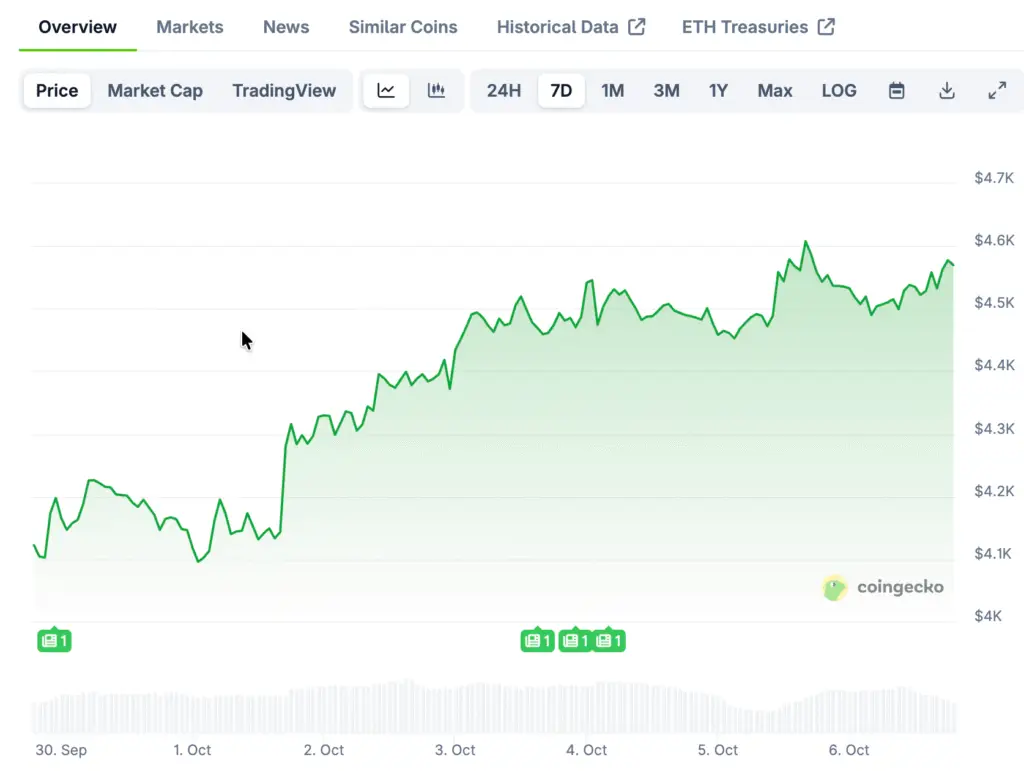
Task: Switch to line chart view icon
Action: tap(386, 91)
